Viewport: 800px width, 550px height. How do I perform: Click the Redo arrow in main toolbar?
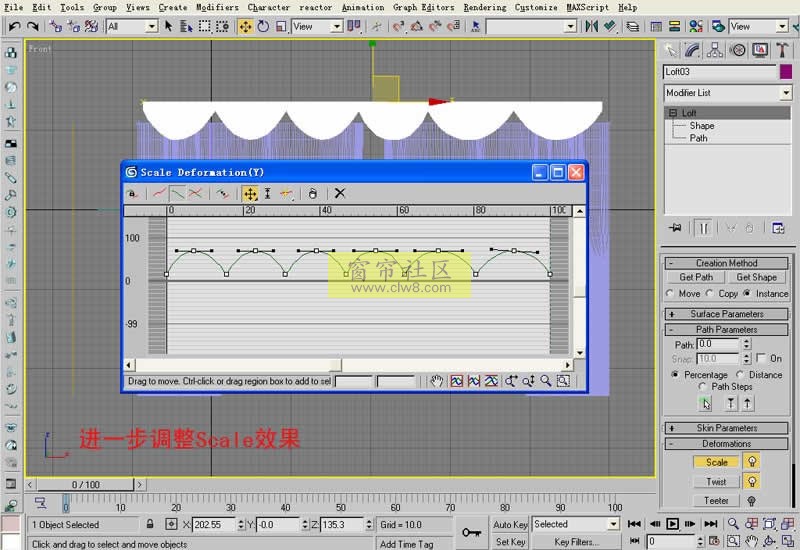(33, 26)
